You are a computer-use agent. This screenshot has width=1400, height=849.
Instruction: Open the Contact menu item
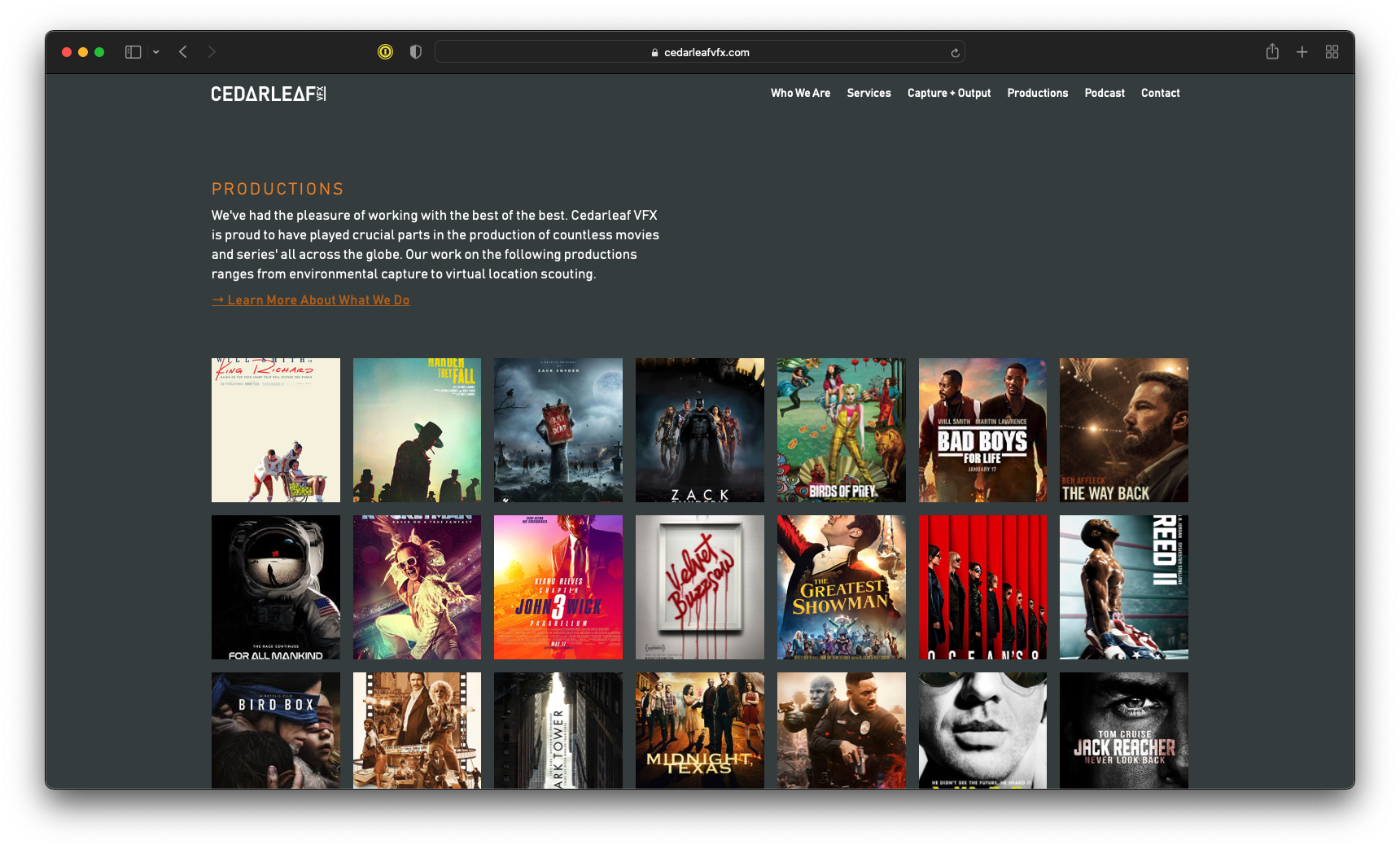coord(1161,93)
